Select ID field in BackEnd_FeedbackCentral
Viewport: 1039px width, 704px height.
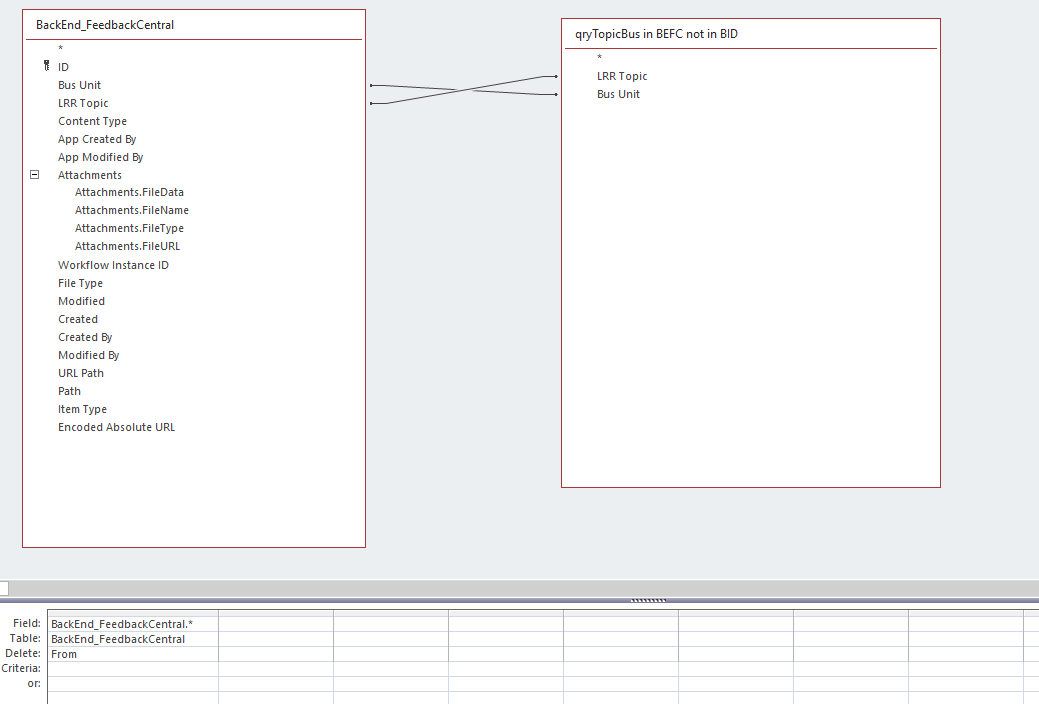pos(63,67)
